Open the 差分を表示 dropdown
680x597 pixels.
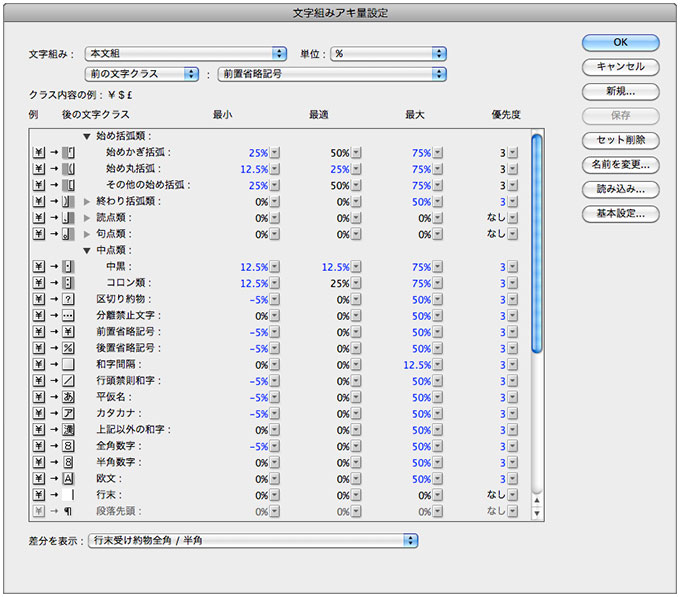point(252,540)
